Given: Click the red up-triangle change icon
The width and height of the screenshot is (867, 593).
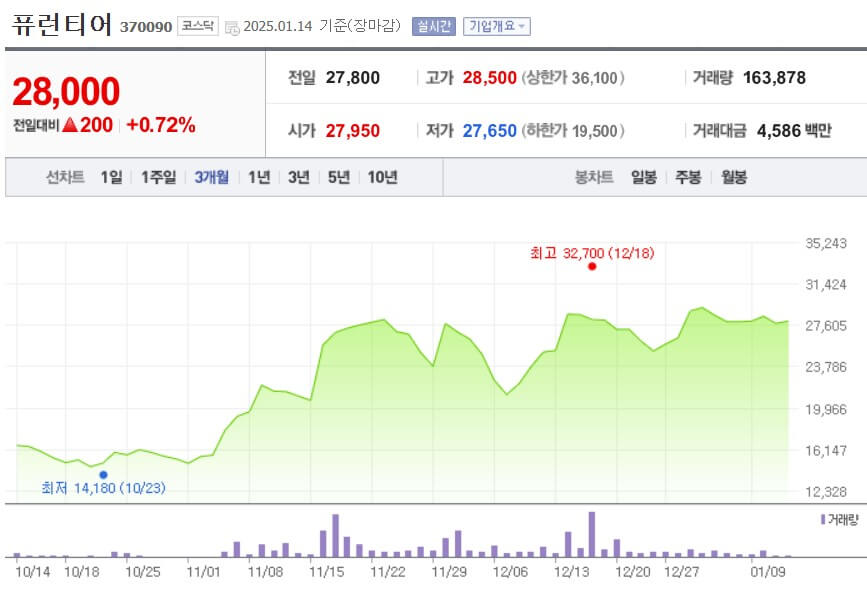Looking at the screenshot, I should 70,125.
